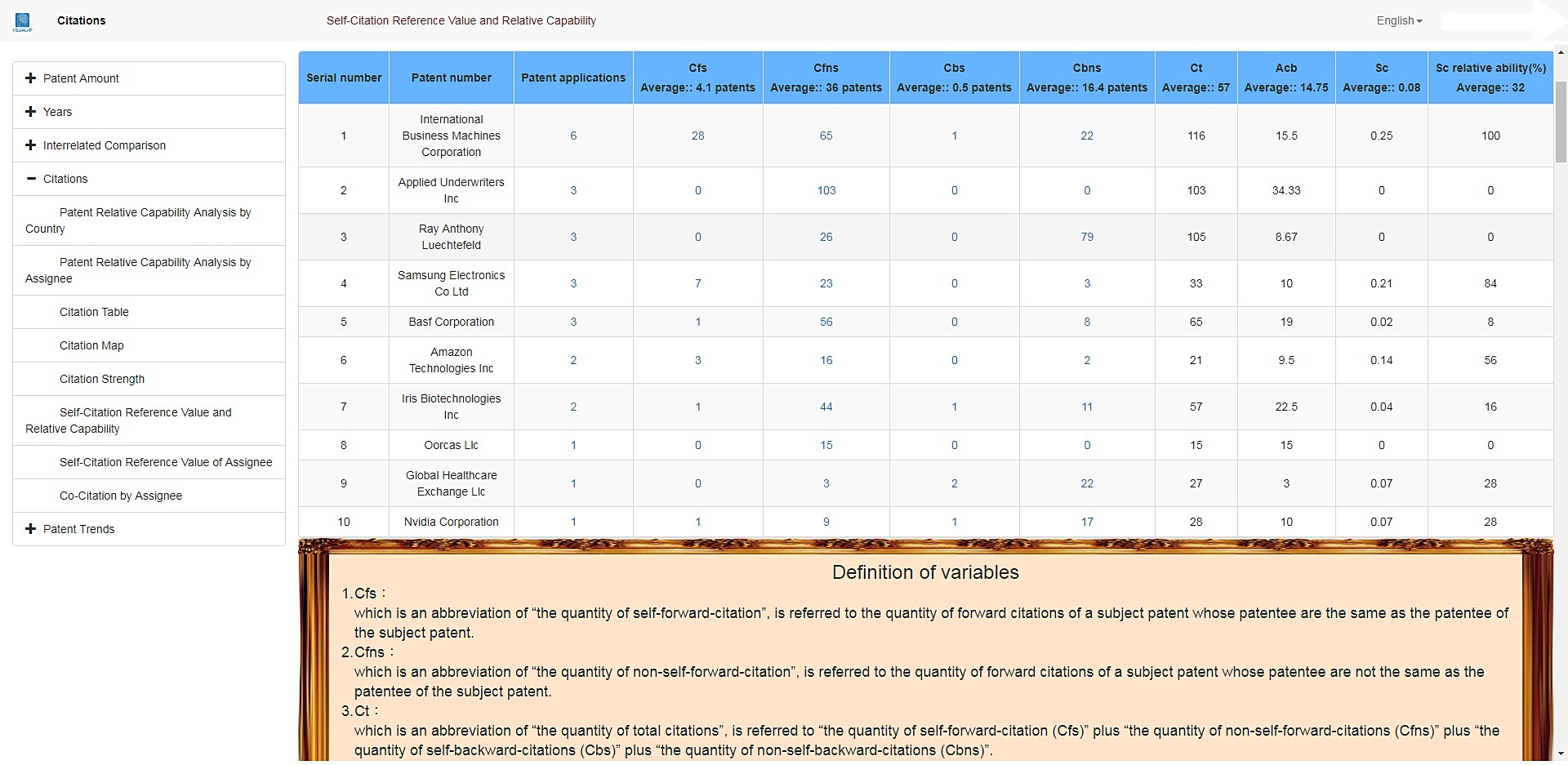1568x765 pixels.
Task: Click the scrollbar down arrow
Action: point(1561,754)
